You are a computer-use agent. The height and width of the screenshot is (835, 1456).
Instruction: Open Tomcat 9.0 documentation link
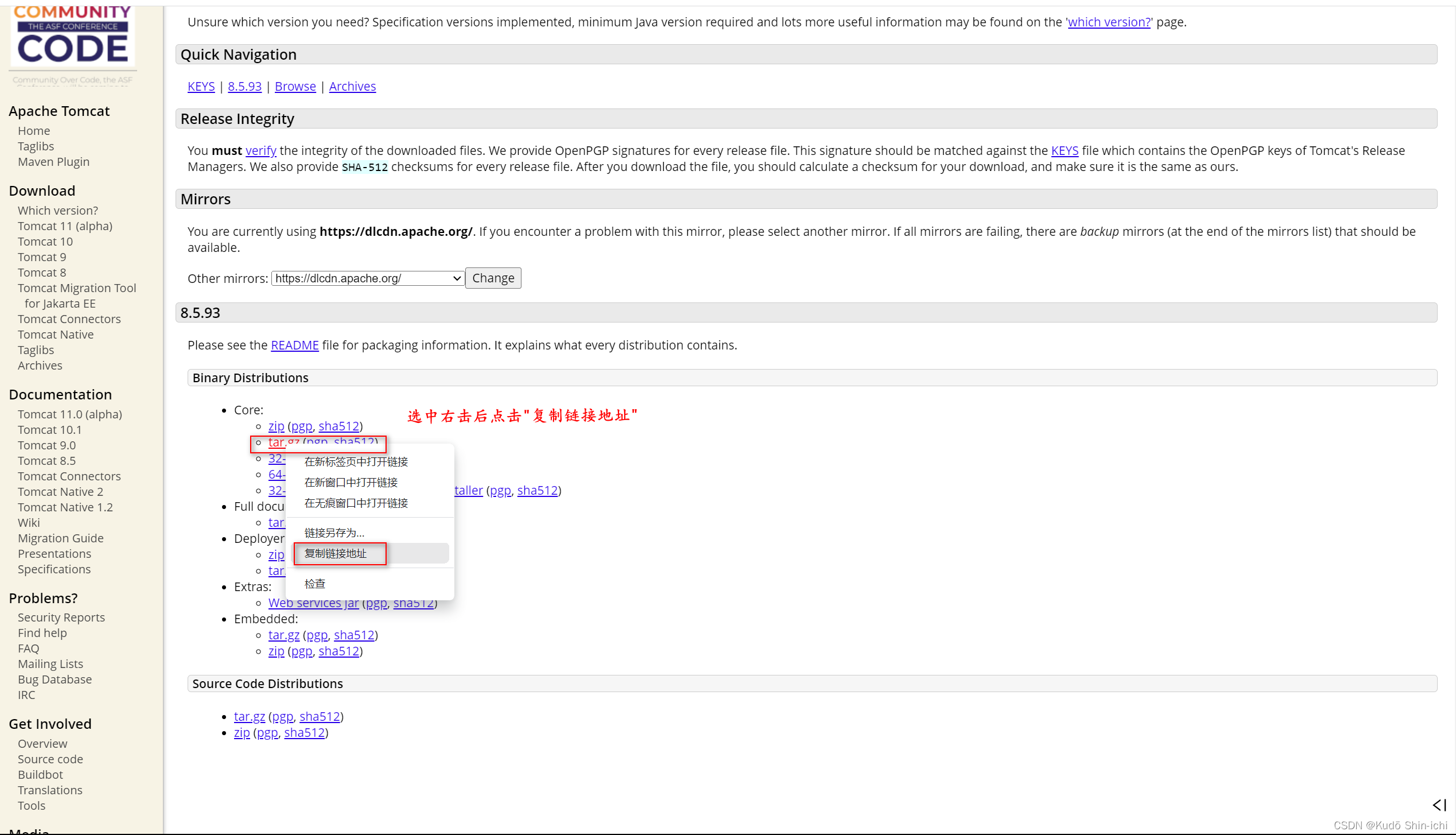click(x=46, y=445)
